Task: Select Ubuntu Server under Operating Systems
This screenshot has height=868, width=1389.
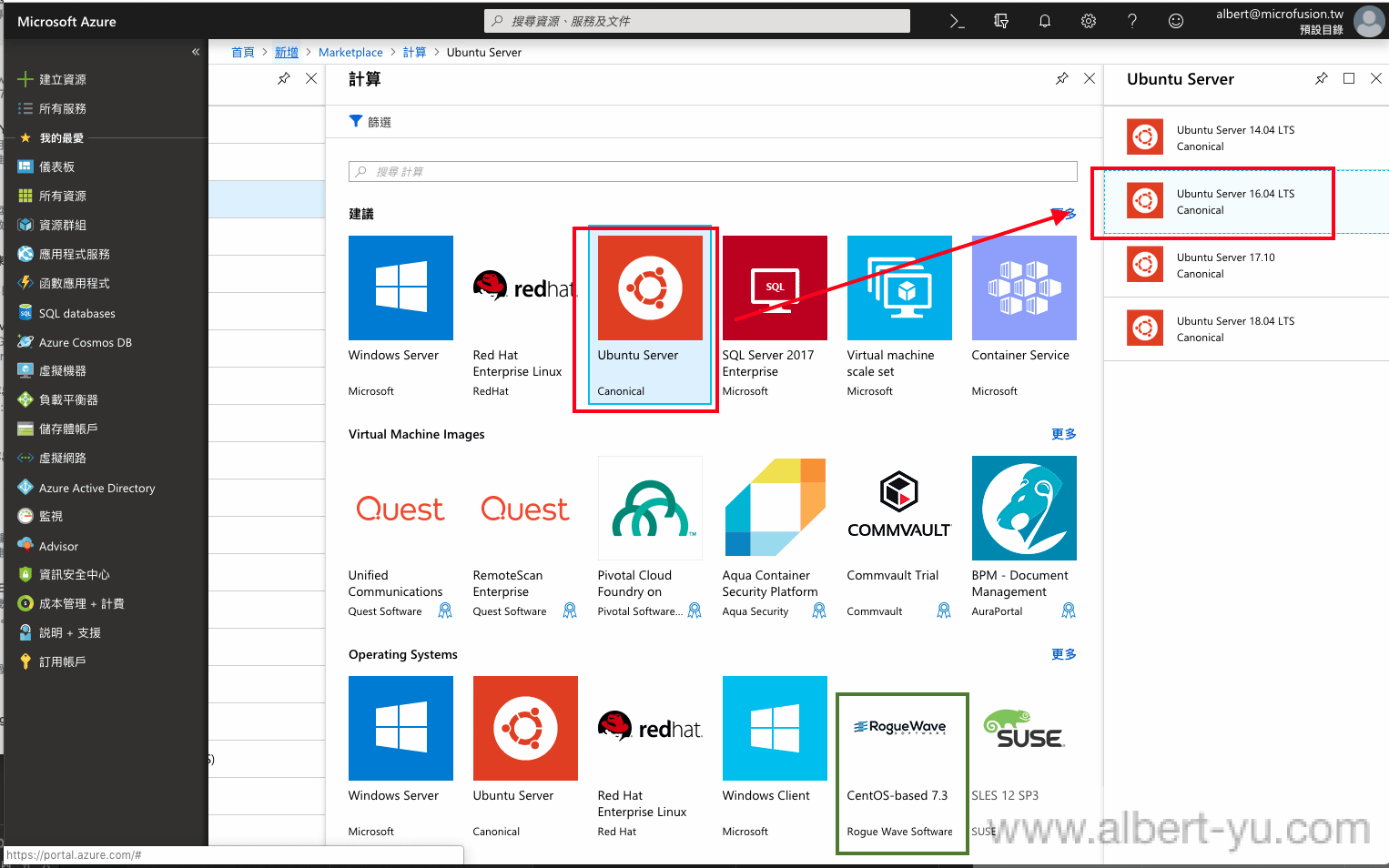Action: (x=525, y=758)
